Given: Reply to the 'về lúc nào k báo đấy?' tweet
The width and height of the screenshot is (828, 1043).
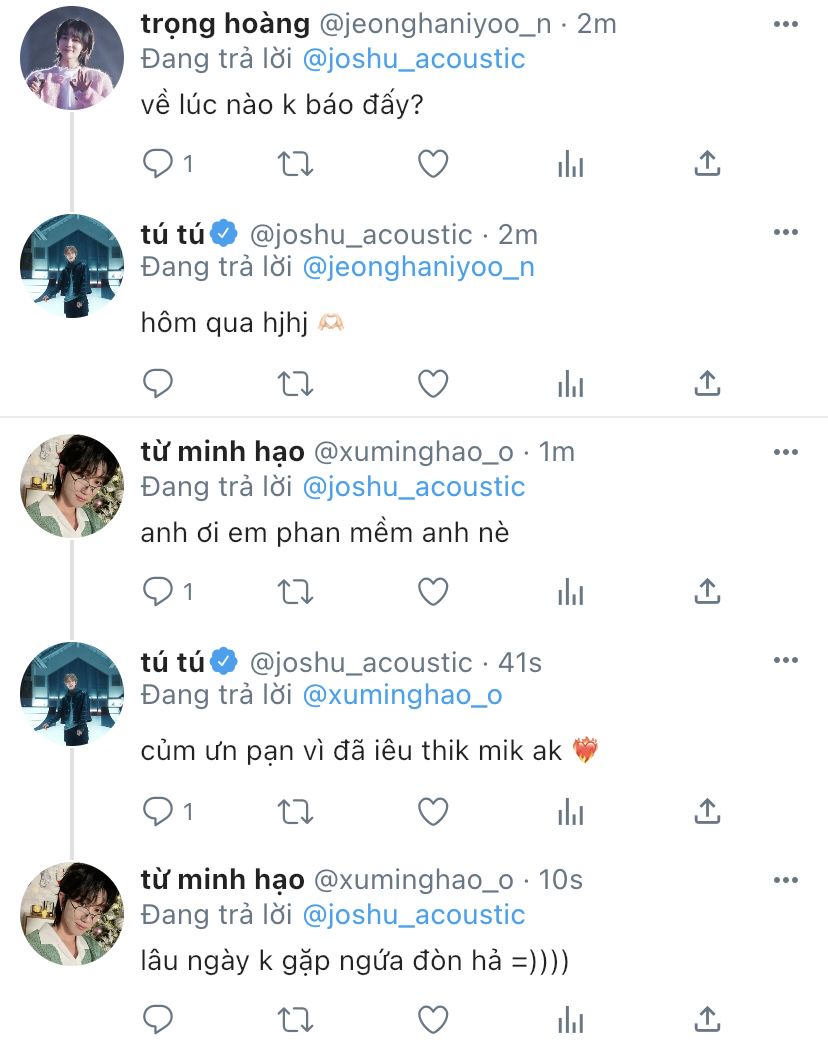Looking at the screenshot, I should click(159, 163).
